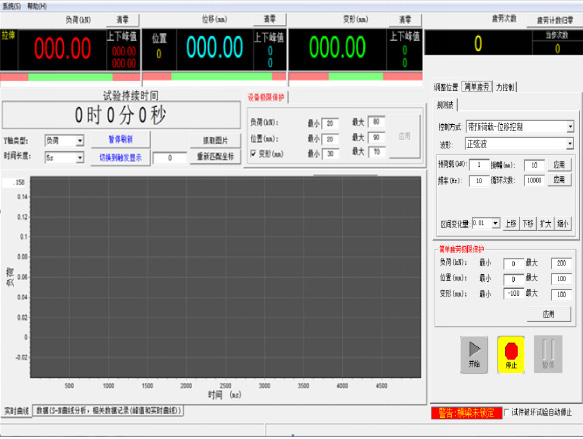Expand the 波形 正弦波 dropdown

[519, 143]
